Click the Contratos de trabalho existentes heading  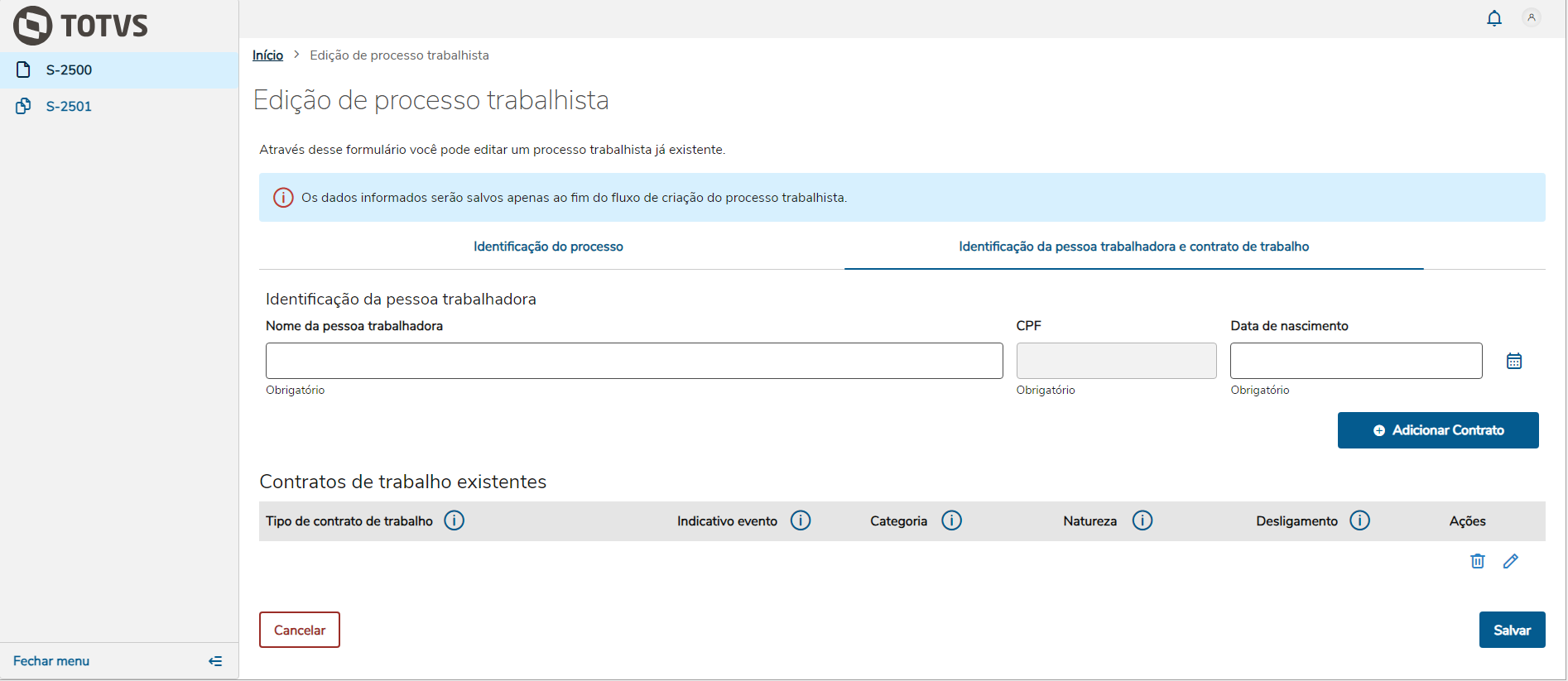click(x=403, y=482)
